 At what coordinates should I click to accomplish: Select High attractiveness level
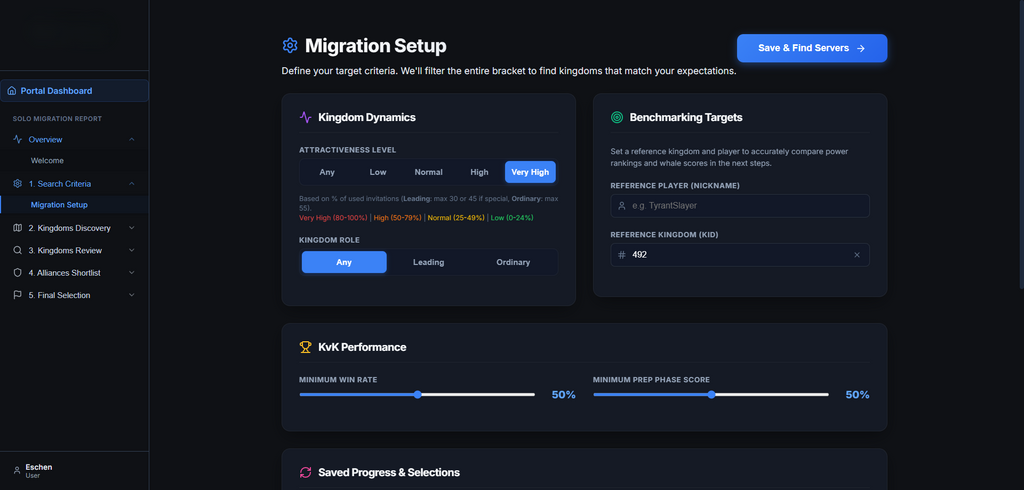coord(479,172)
